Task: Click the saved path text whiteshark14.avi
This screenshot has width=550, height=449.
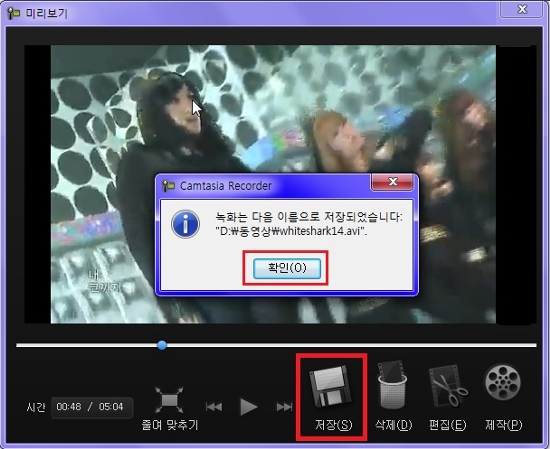Action: click(x=291, y=231)
